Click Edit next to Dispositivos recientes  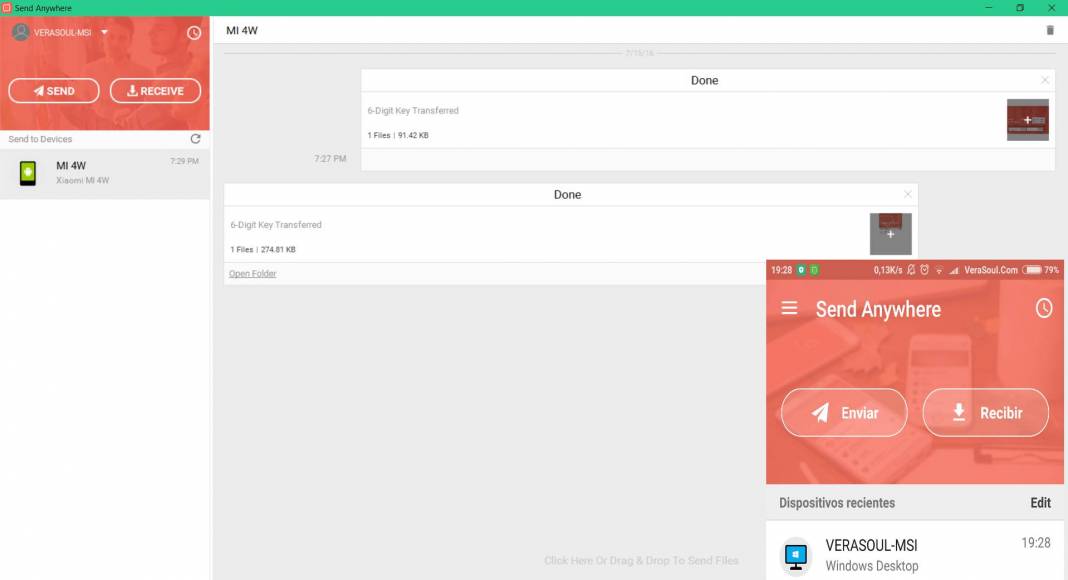point(1040,502)
